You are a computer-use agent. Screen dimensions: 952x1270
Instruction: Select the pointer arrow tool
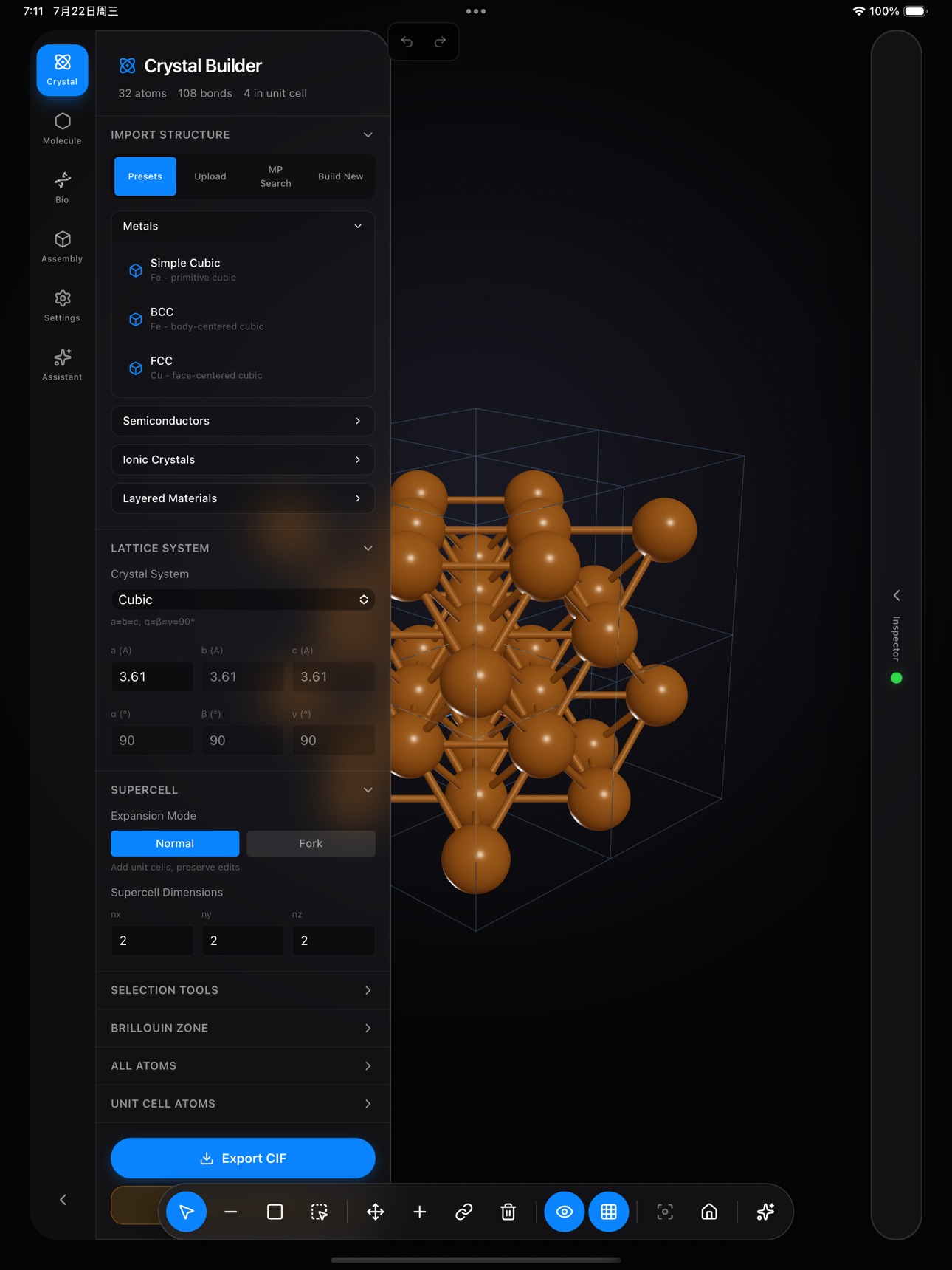pyautogui.click(x=186, y=1212)
